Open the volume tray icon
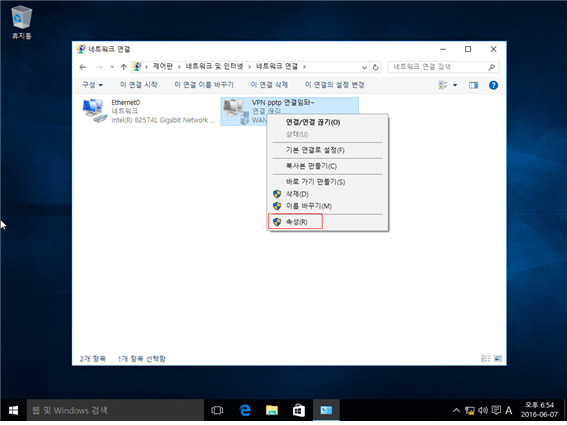567x425 pixels. (x=483, y=410)
